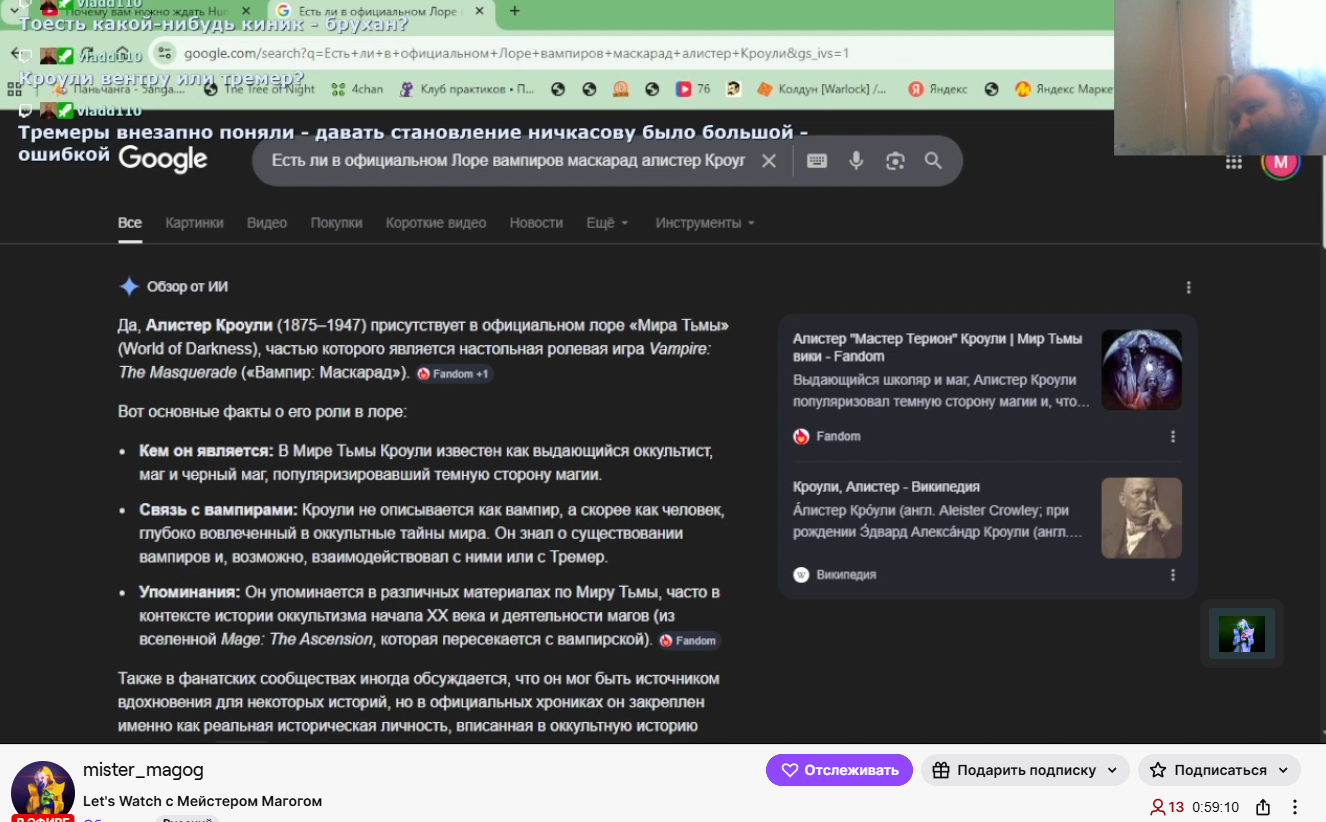Open three-dot menu of Fandom result
The width and height of the screenshot is (1326, 822).
1173,436
